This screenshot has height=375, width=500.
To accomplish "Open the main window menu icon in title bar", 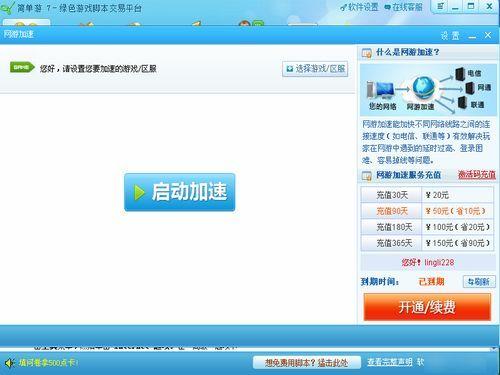I will coord(440,6).
